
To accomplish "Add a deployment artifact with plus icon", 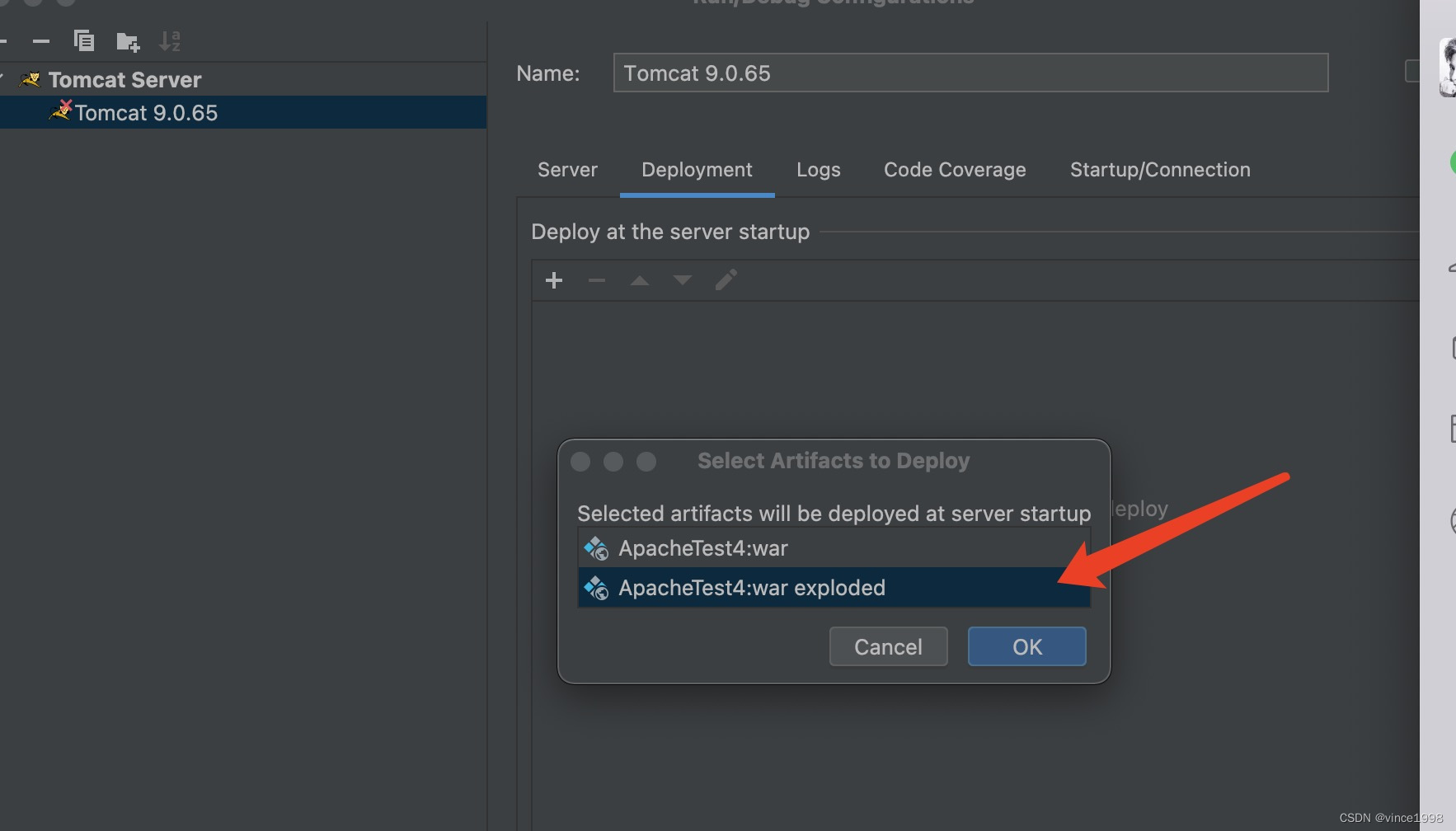I will point(554,280).
